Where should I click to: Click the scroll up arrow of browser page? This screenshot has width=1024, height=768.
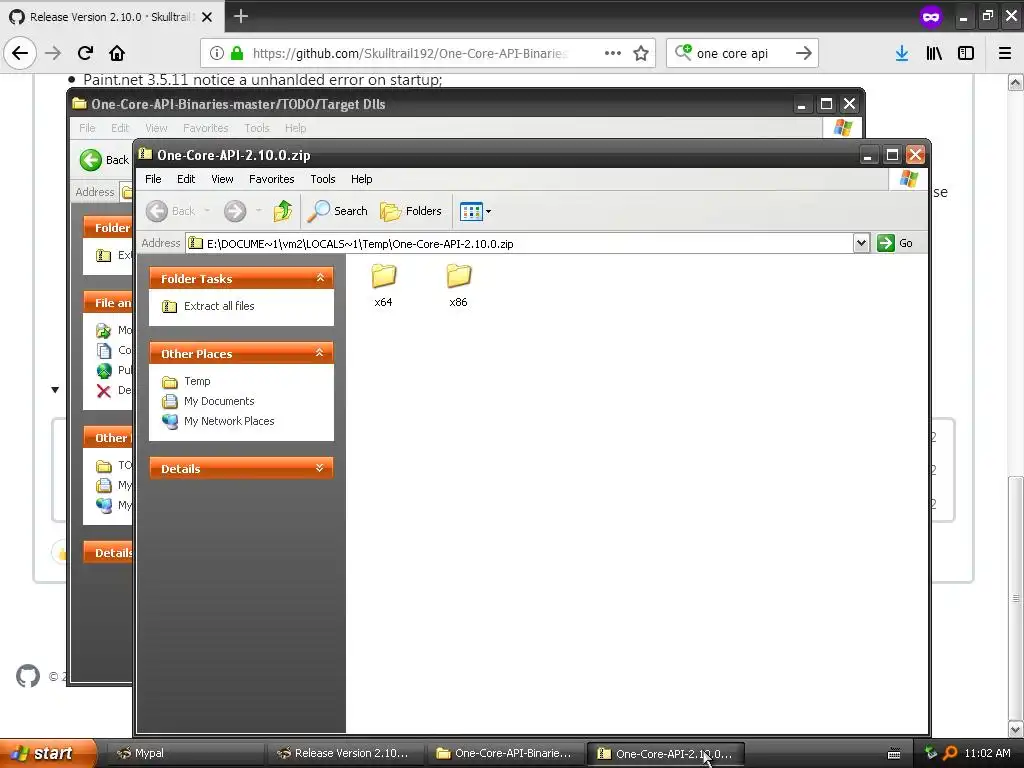coord(1016,82)
